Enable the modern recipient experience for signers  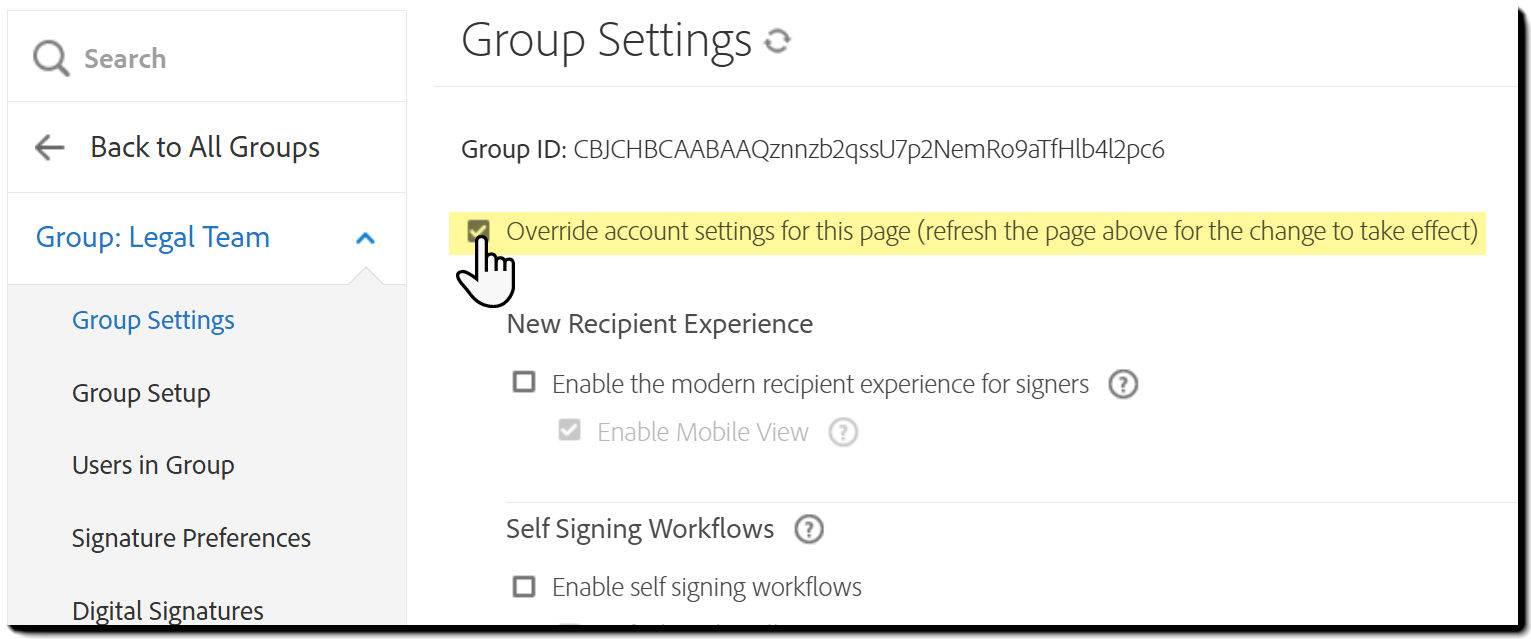(524, 382)
